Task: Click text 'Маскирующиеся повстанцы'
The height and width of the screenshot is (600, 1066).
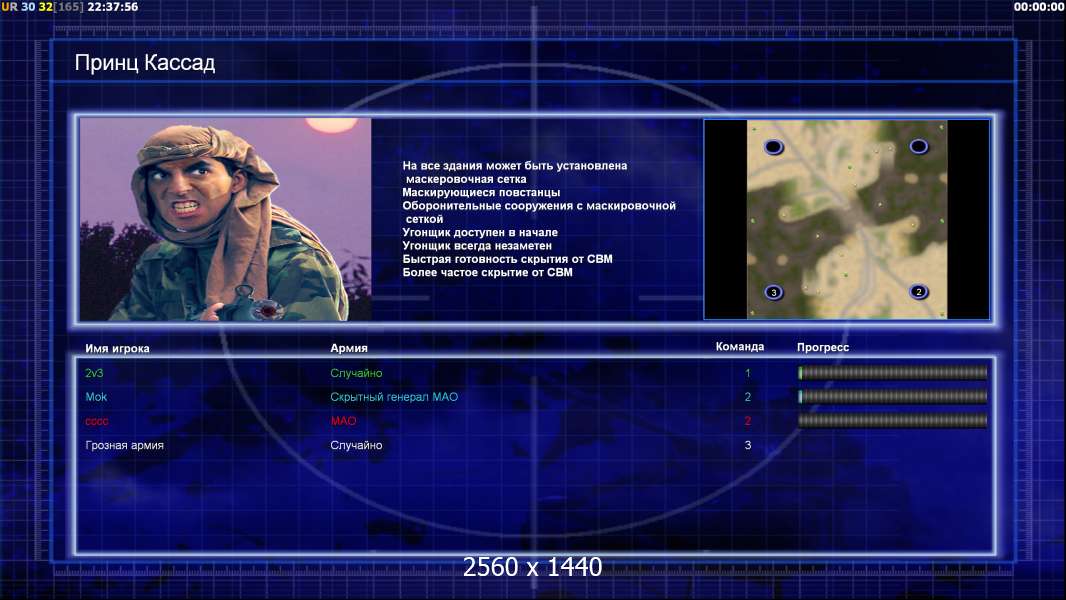Action: 481,192
